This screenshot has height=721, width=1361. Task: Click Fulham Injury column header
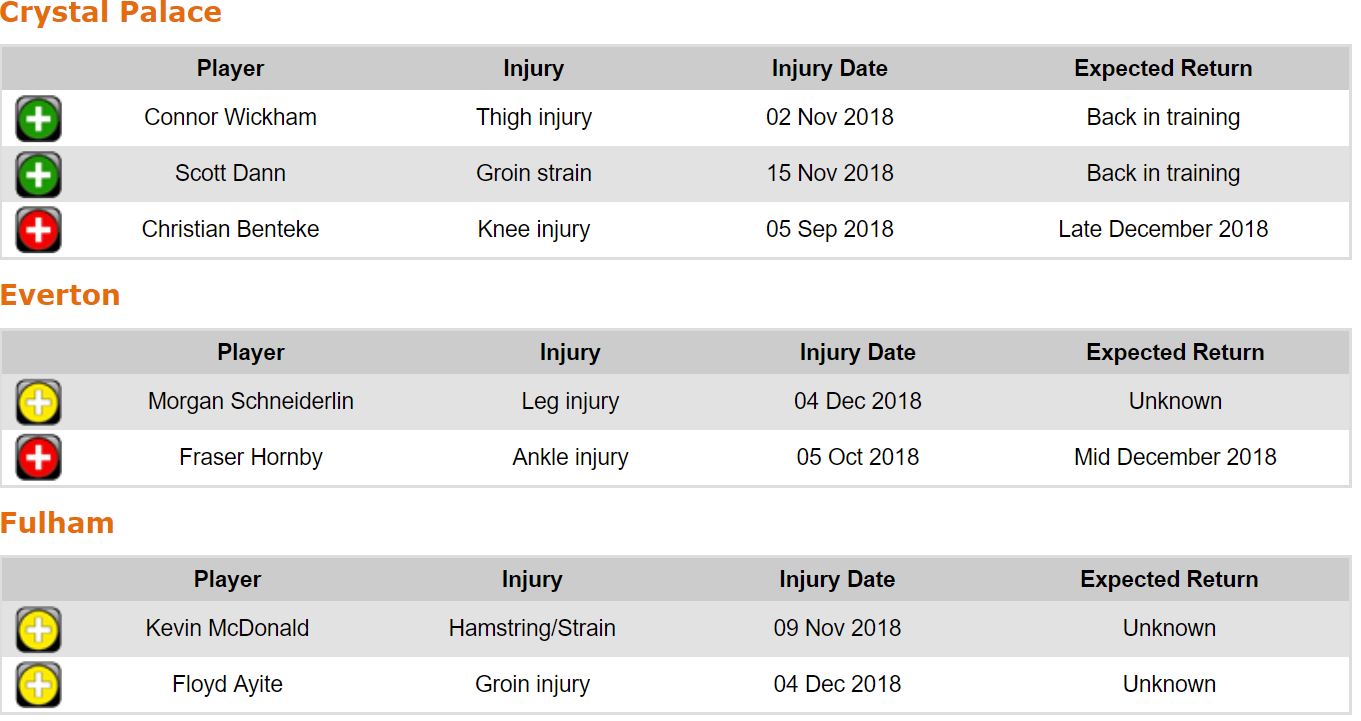(532, 580)
